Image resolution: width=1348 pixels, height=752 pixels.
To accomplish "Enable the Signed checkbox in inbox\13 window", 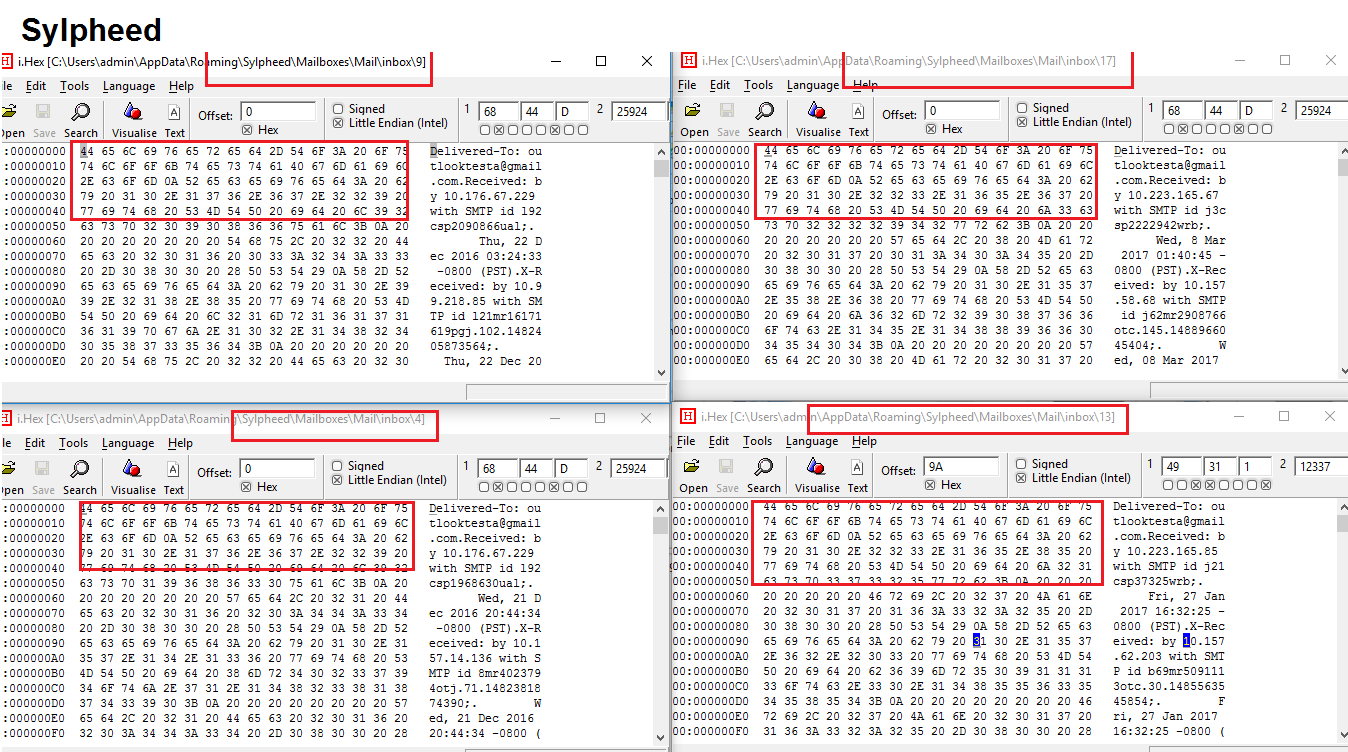I will pyautogui.click(x=1022, y=464).
